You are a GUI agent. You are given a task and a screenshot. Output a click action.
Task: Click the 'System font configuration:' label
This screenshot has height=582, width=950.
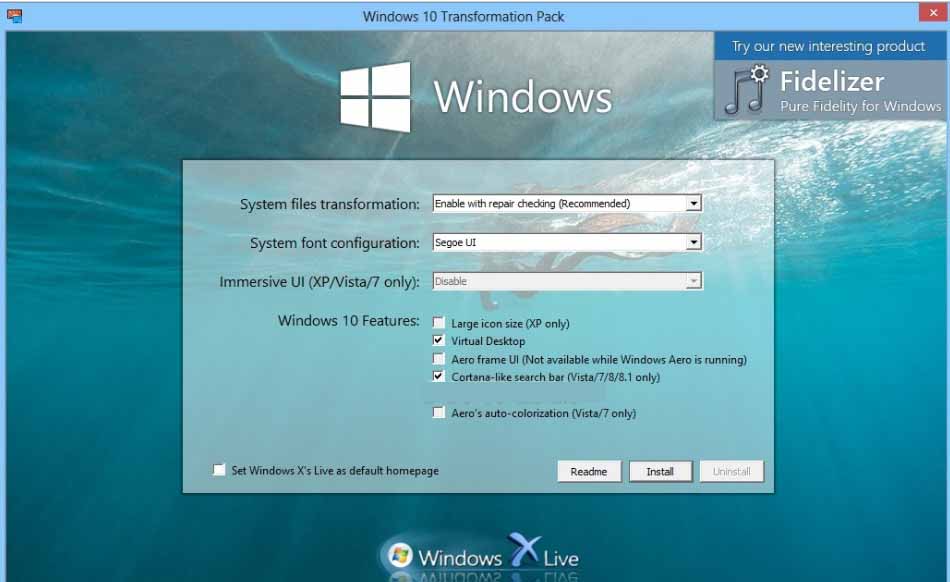pyautogui.click(x=334, y=243)
